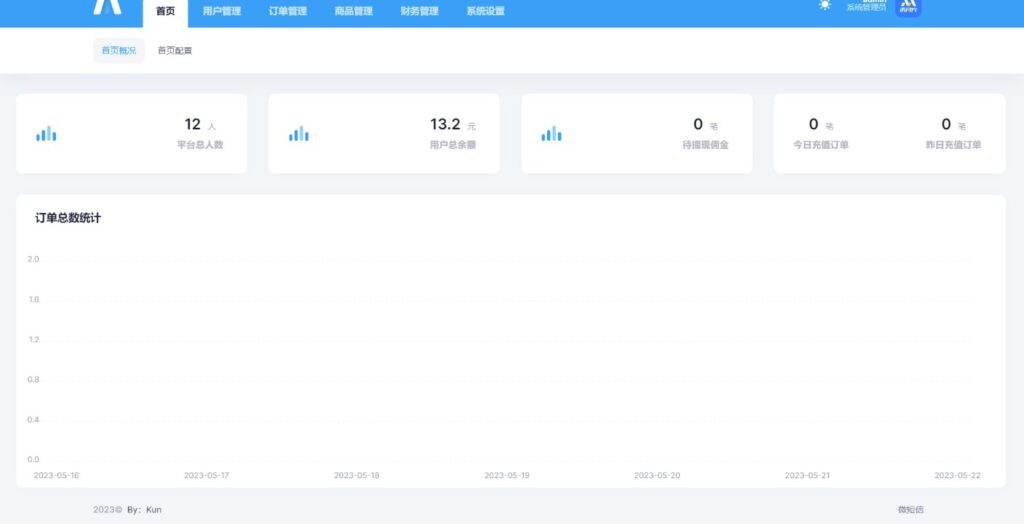Click the 2.0 y-axis label

(x=33, y=259)
